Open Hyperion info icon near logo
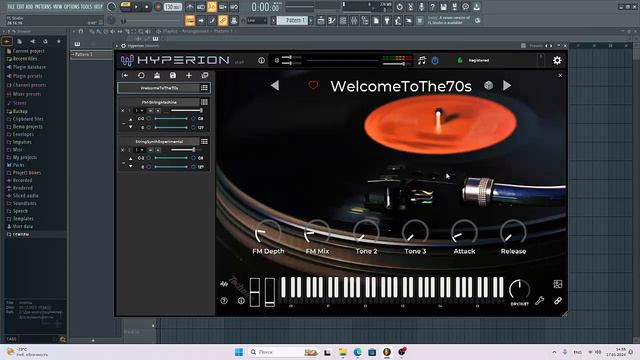The width and height of the screenshot is (640, 360). coord(261,60)
